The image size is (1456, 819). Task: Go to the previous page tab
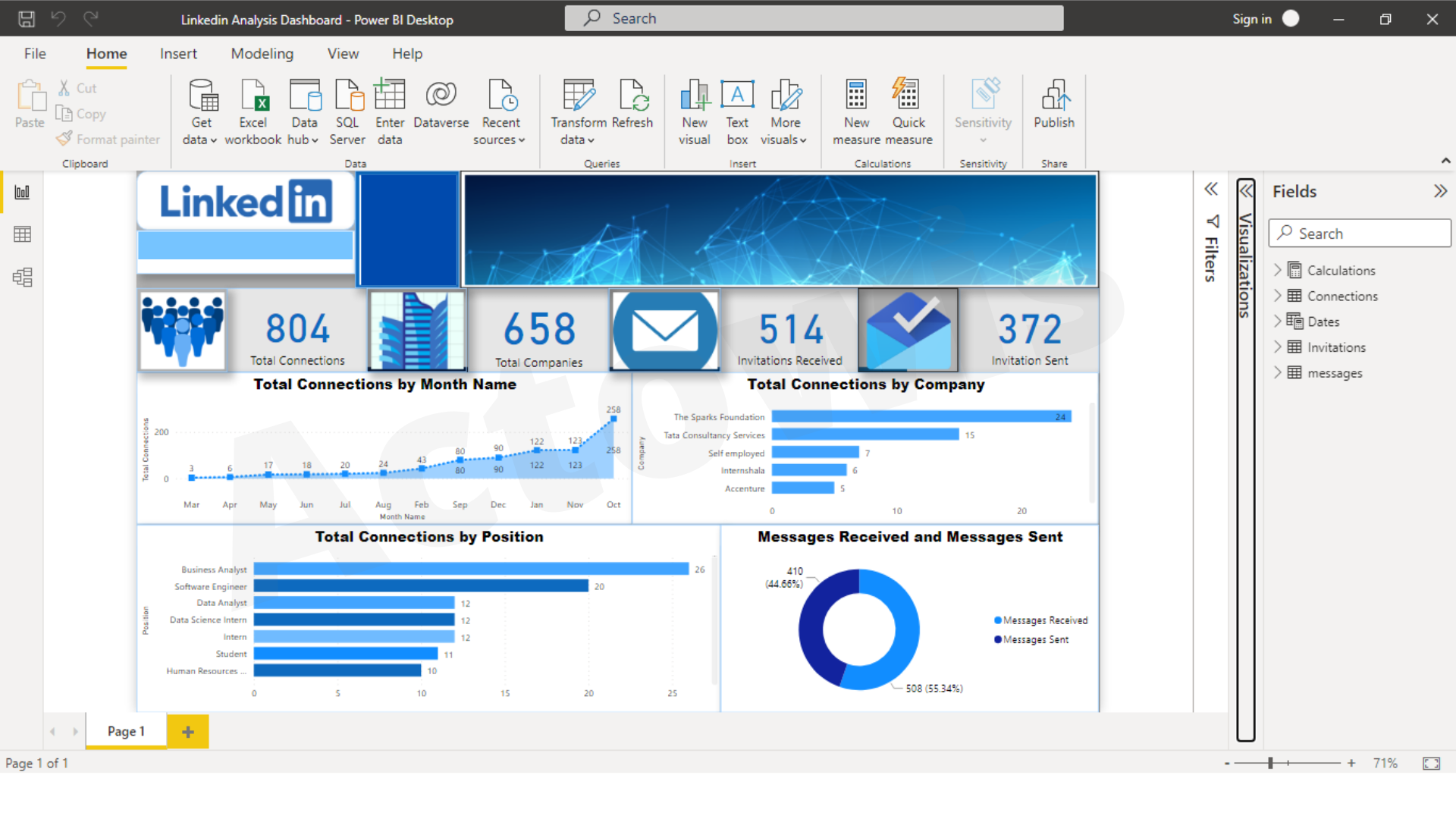point(52,732)
